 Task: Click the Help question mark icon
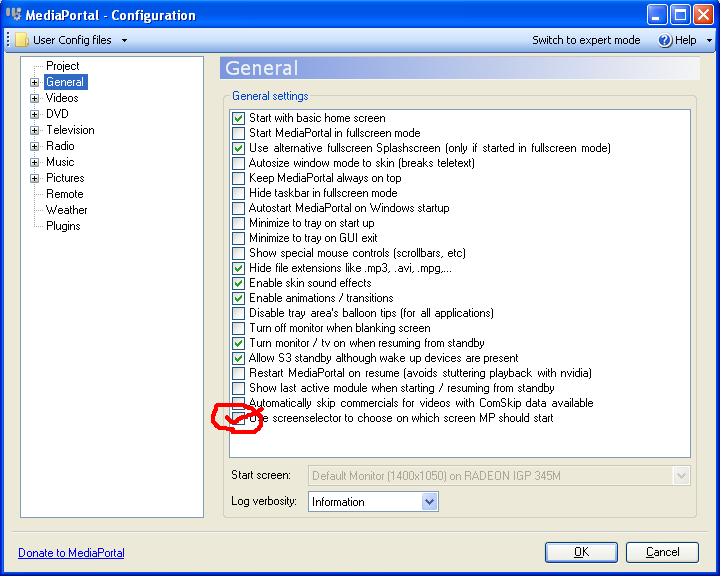click(665, 40)
